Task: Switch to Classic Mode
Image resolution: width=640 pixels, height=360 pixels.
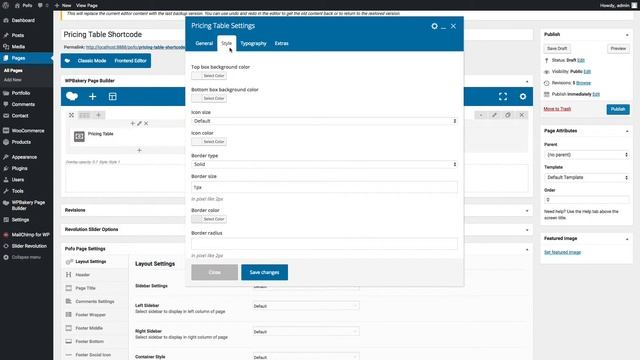Action: coord(92,61)
